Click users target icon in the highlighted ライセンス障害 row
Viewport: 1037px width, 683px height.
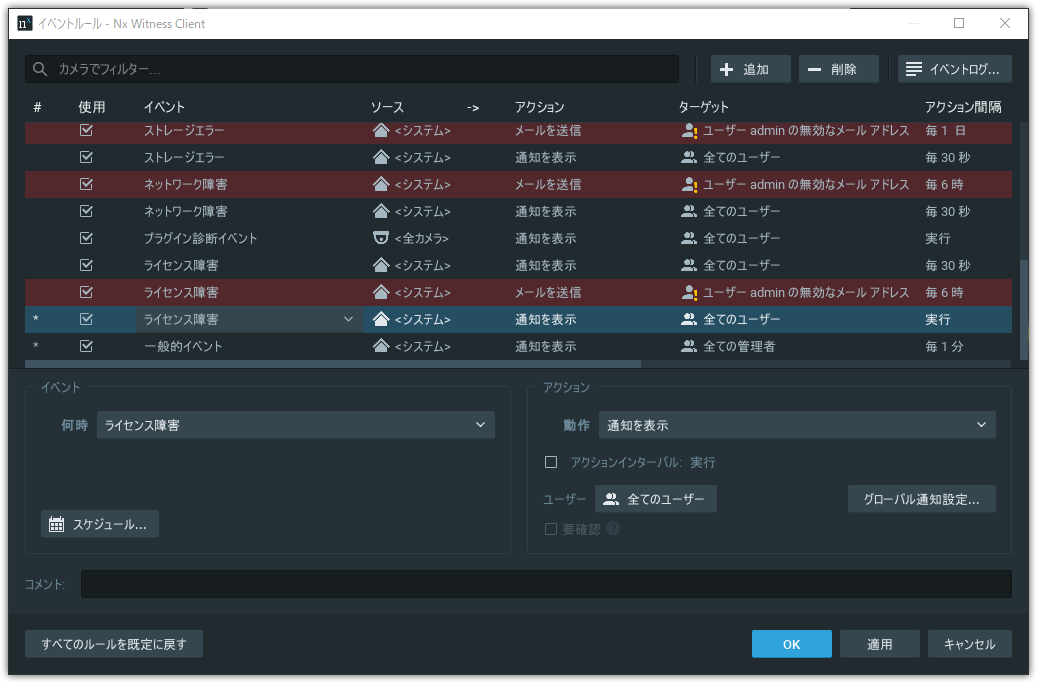689,319
